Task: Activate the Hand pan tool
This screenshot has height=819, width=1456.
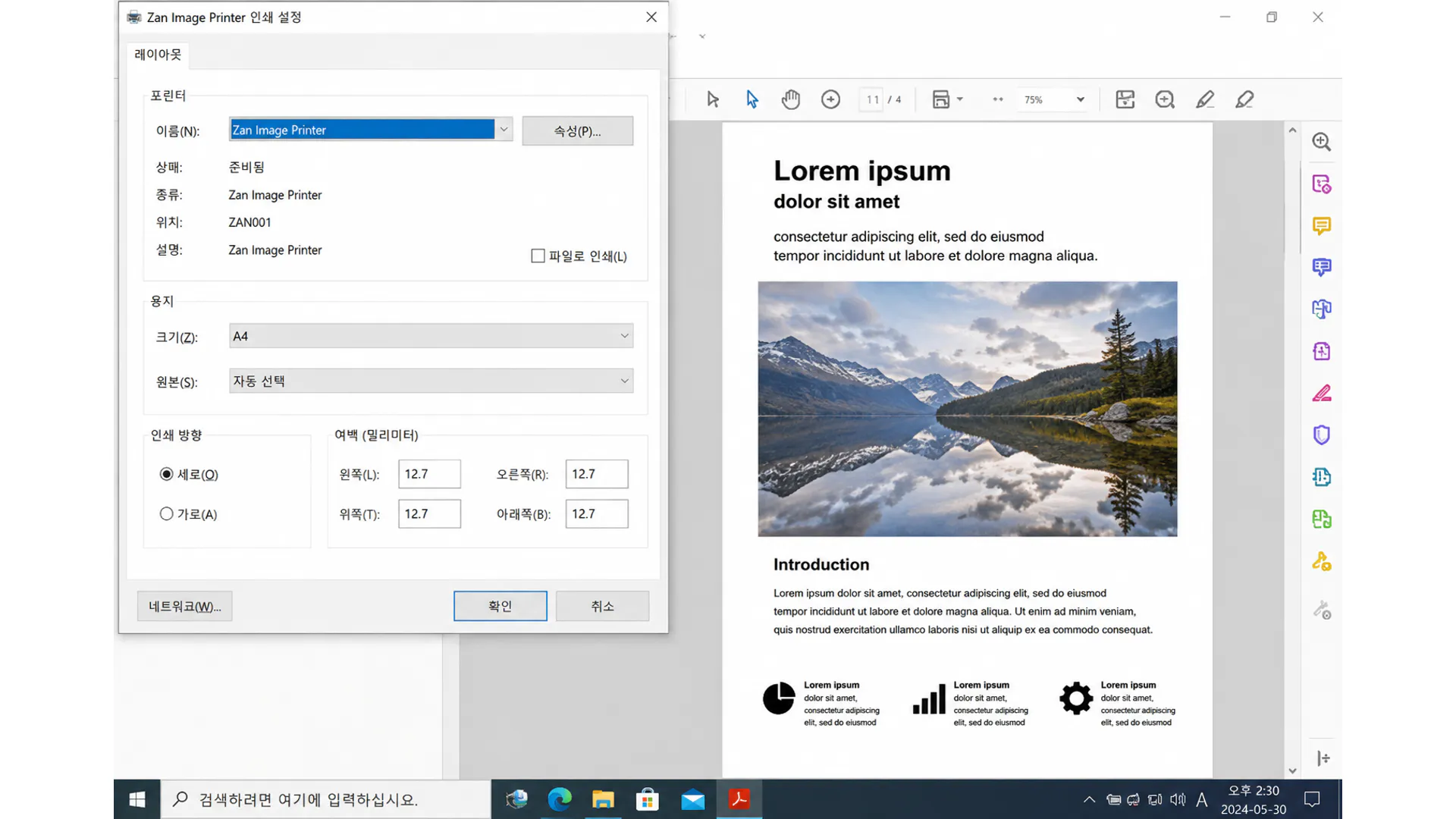Action: point(790,99)
